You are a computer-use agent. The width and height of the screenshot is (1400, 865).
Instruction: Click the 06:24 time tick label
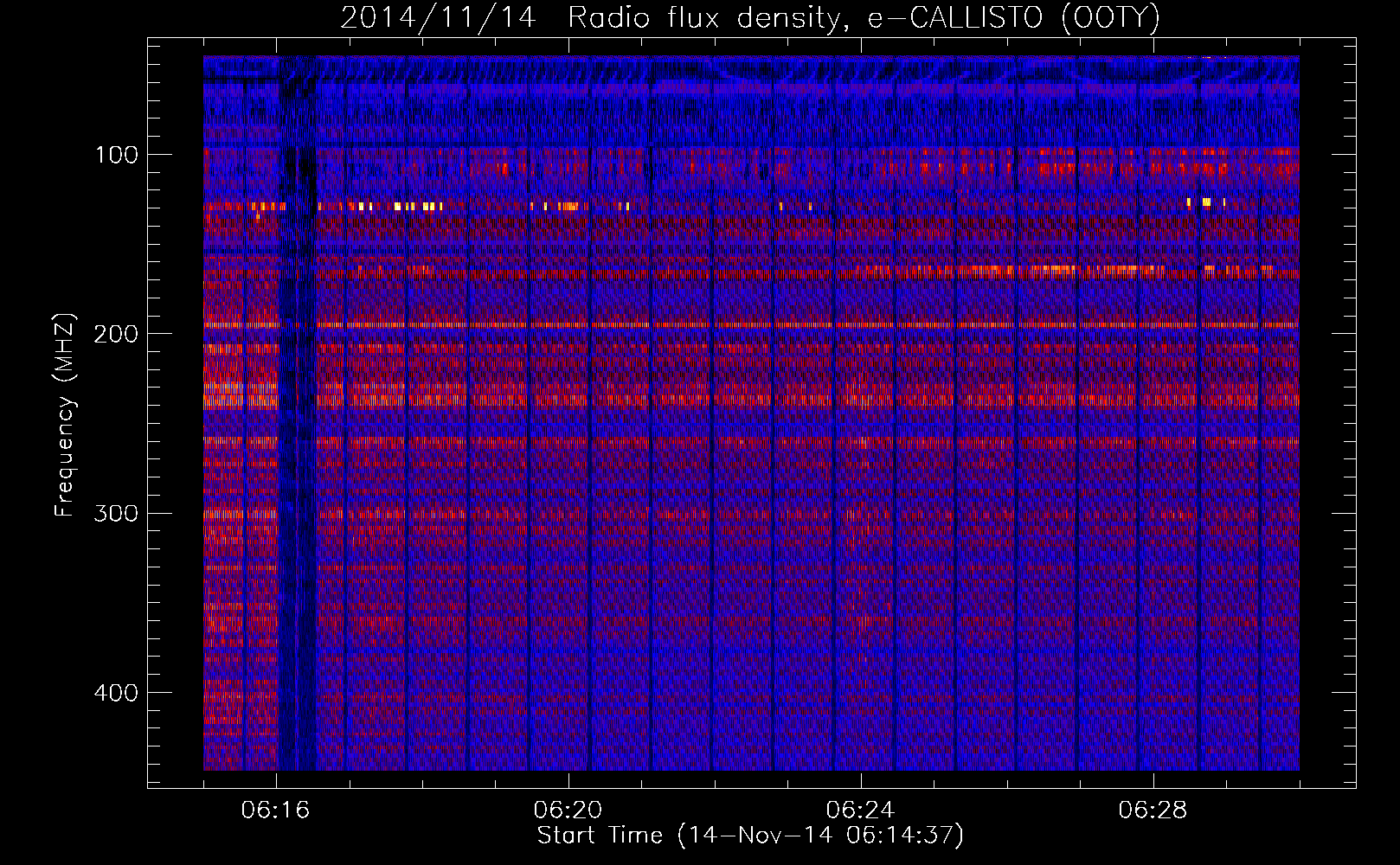[861, 811]
